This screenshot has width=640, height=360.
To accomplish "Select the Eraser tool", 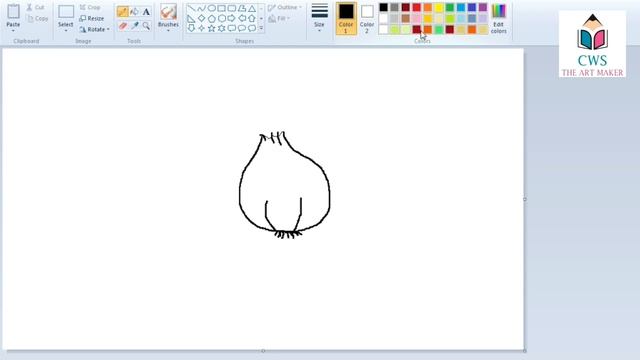I will (122, 26).
